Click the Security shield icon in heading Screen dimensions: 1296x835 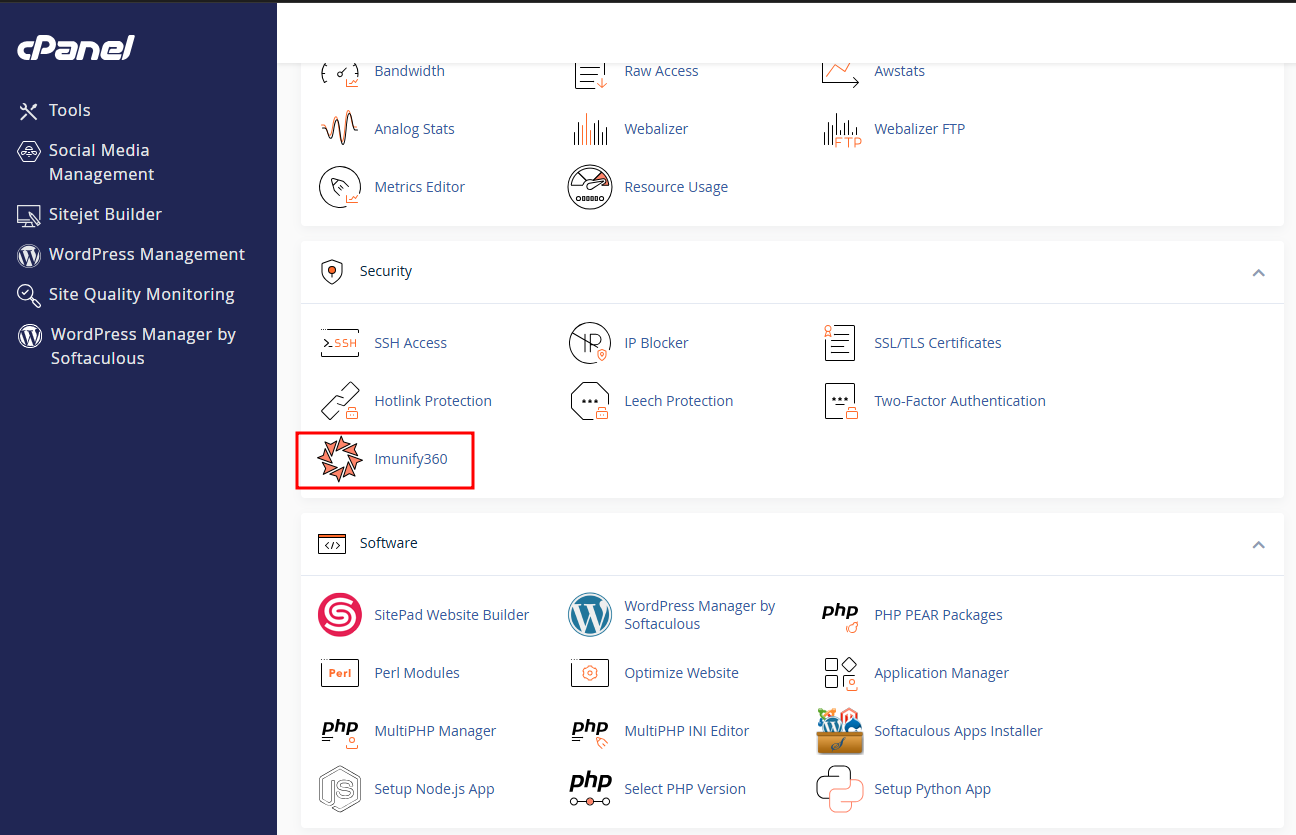(x=332, y=272)
